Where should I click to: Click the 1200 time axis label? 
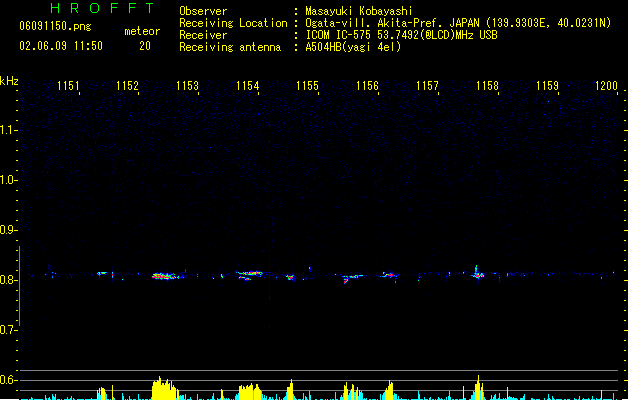click(x=607, y=86)
